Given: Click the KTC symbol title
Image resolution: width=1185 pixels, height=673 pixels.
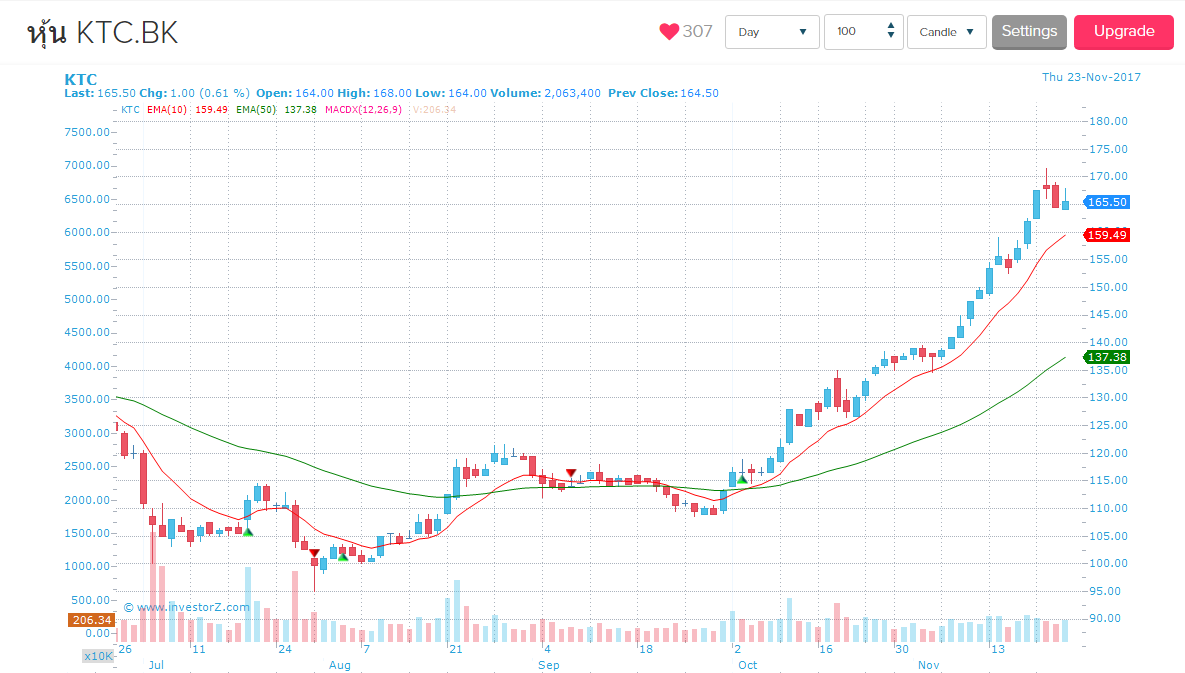Looking at the screenshot, I should [x=81, y=79].
